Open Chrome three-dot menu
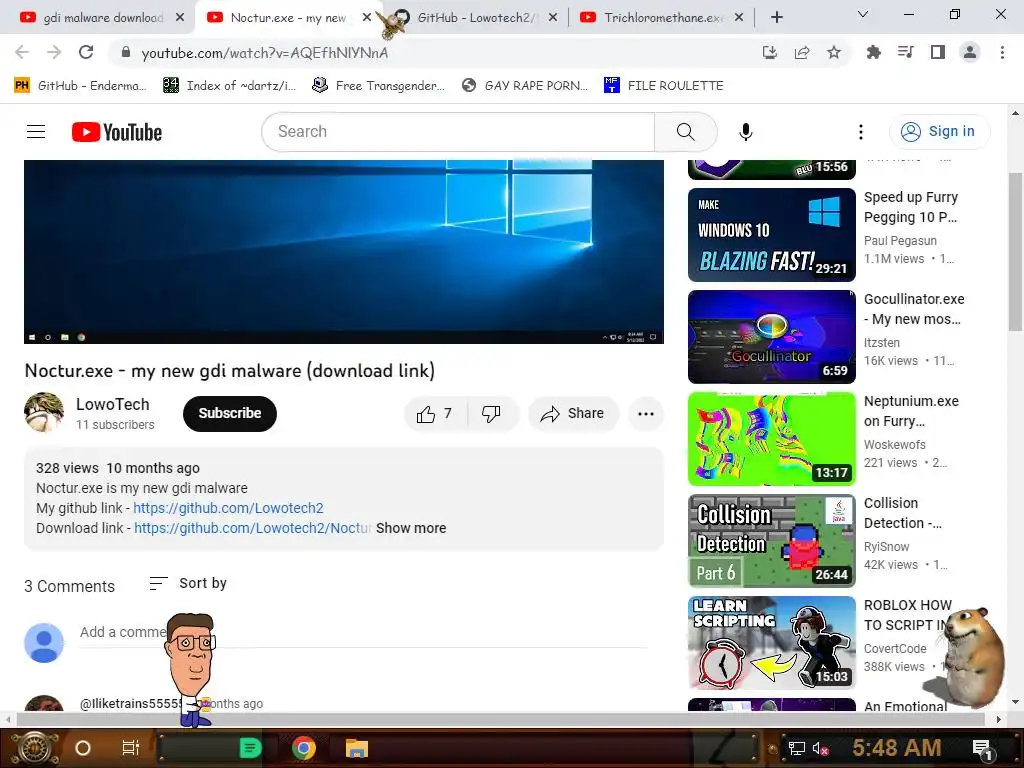 tap(1002, 52)
